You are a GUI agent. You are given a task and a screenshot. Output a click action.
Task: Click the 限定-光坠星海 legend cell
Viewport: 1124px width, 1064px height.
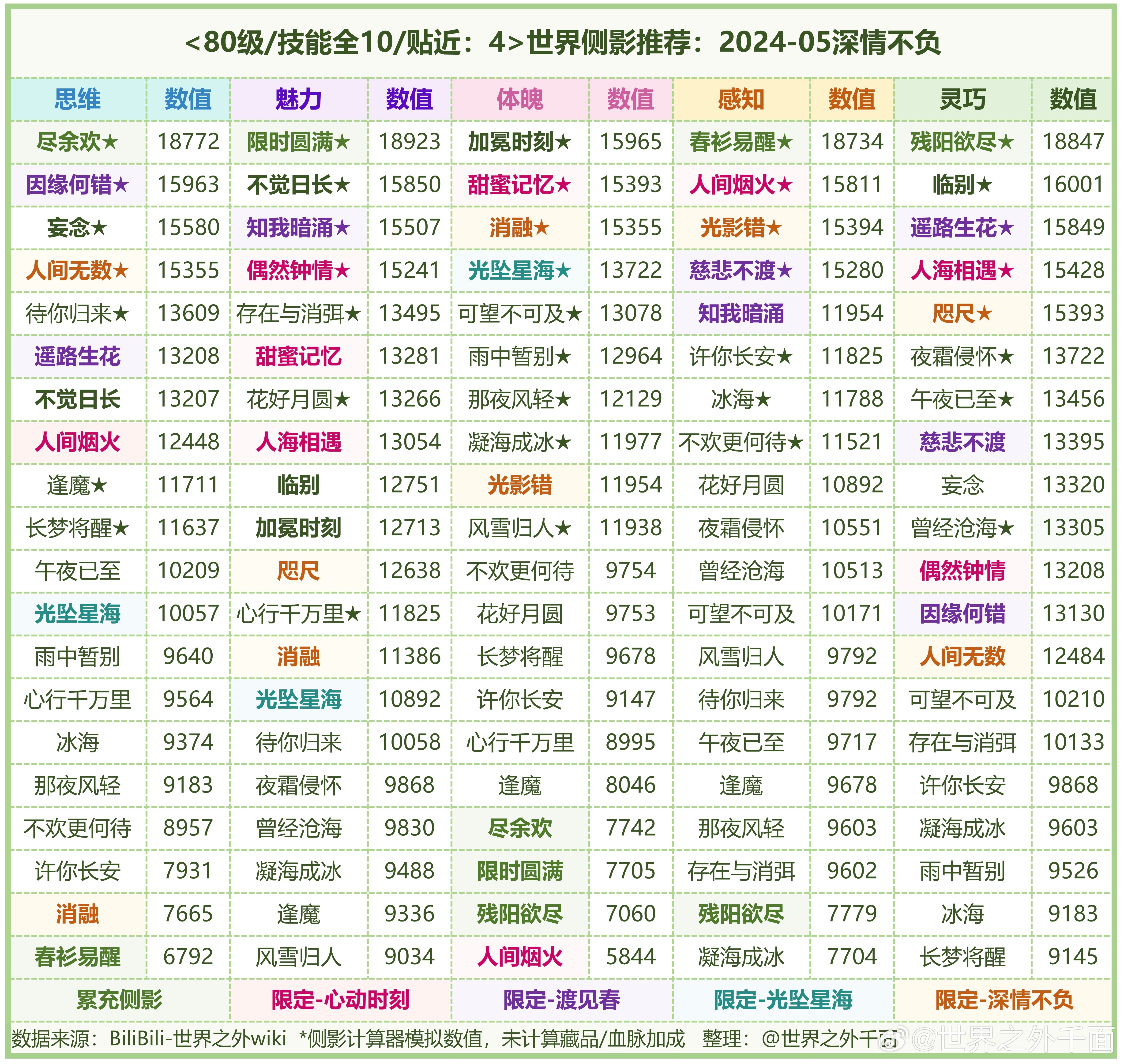click(783, 1000)
